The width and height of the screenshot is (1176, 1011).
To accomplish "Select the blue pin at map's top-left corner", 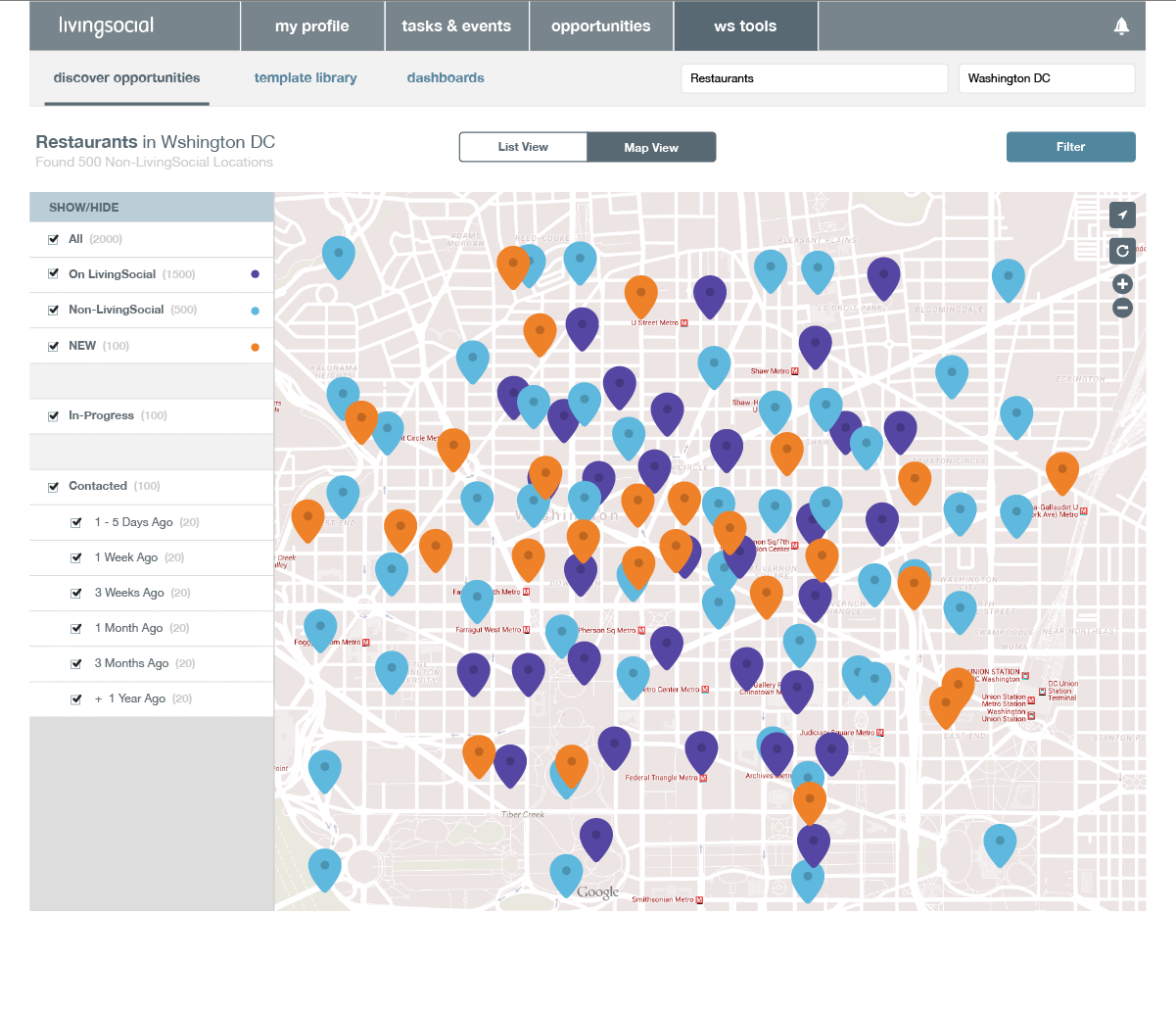I will tap(339, 256).
